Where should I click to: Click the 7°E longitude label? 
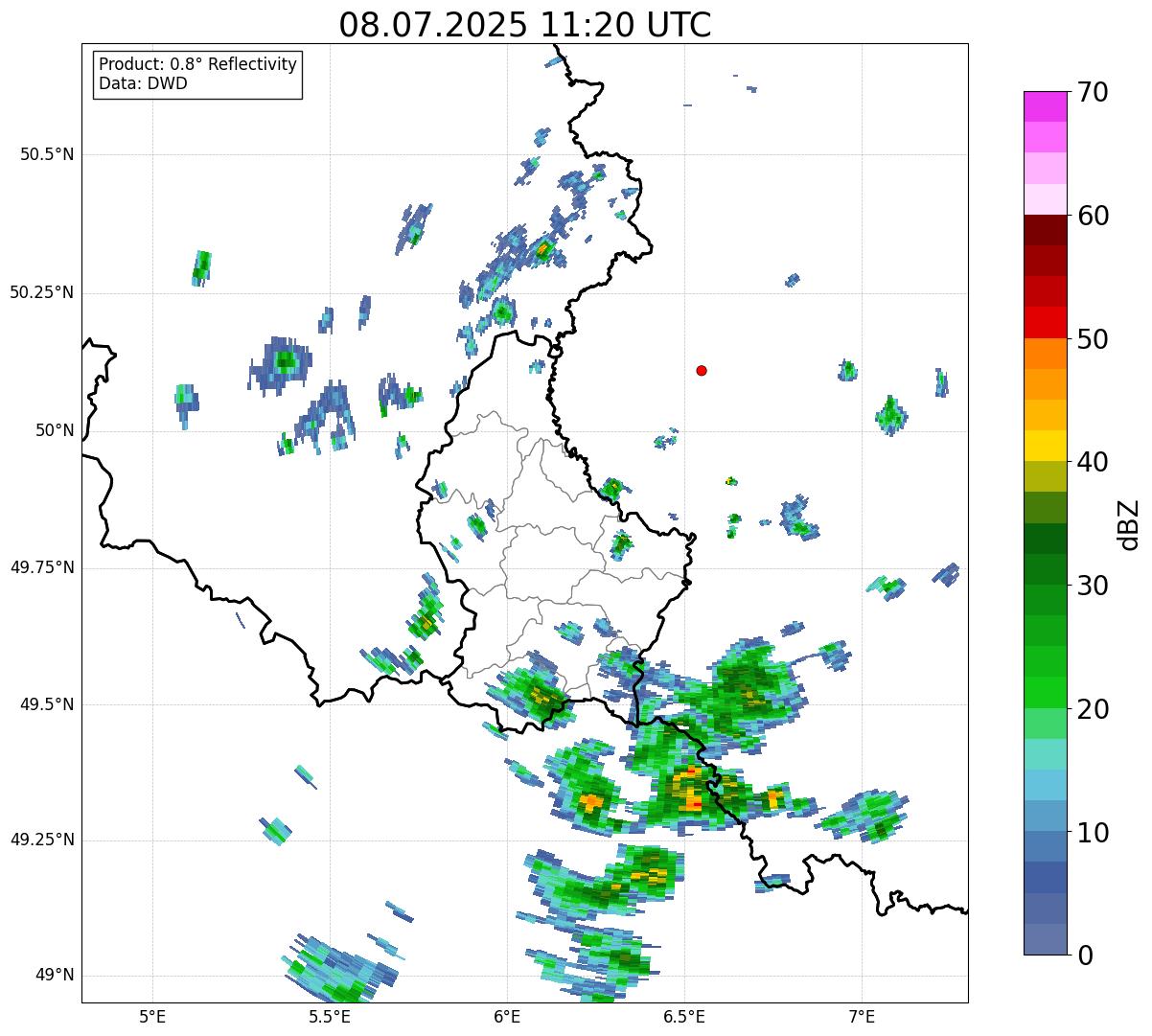tap(862, 1016)
